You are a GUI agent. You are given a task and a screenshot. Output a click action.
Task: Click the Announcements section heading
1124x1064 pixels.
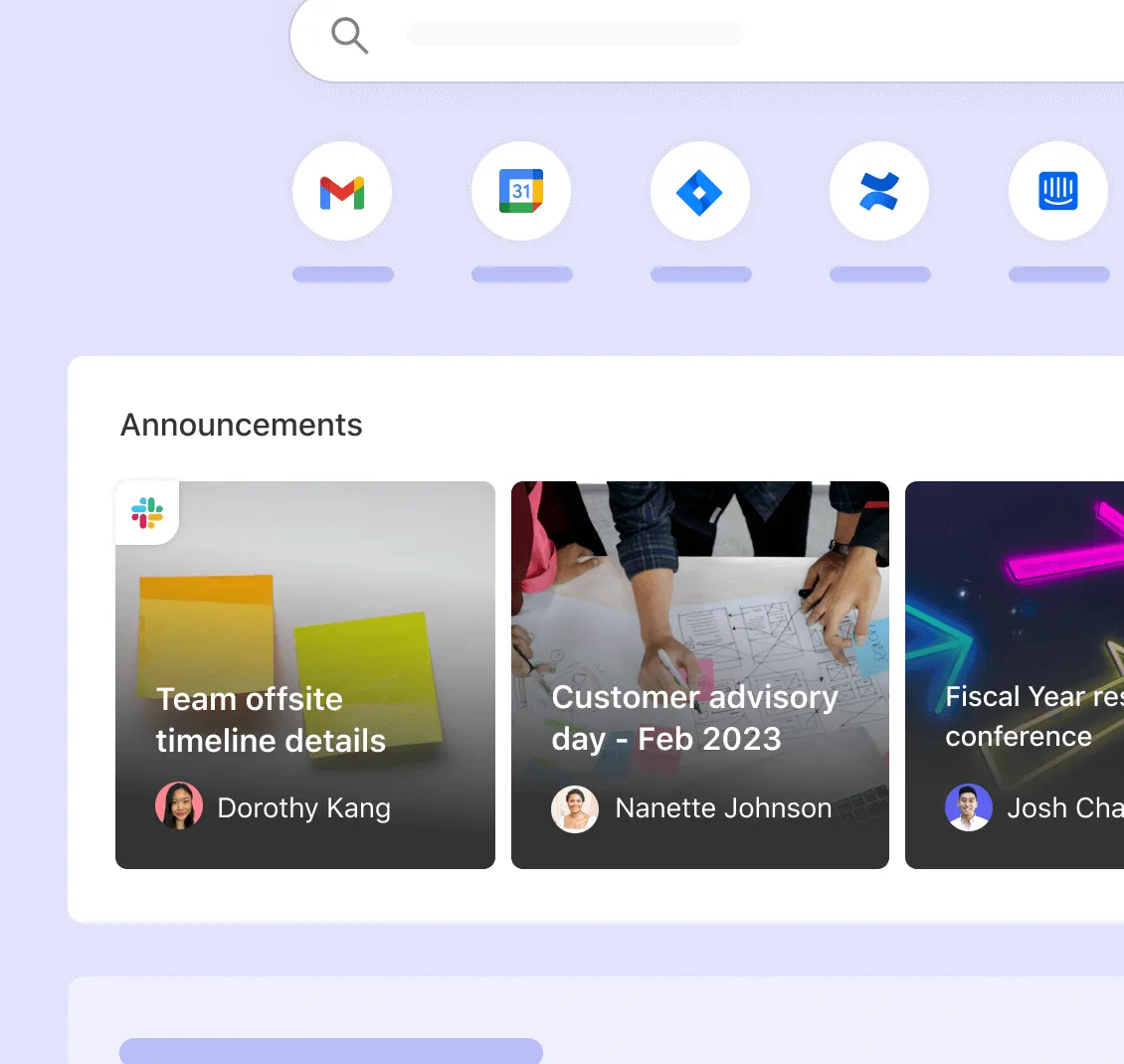pos(241,425)
